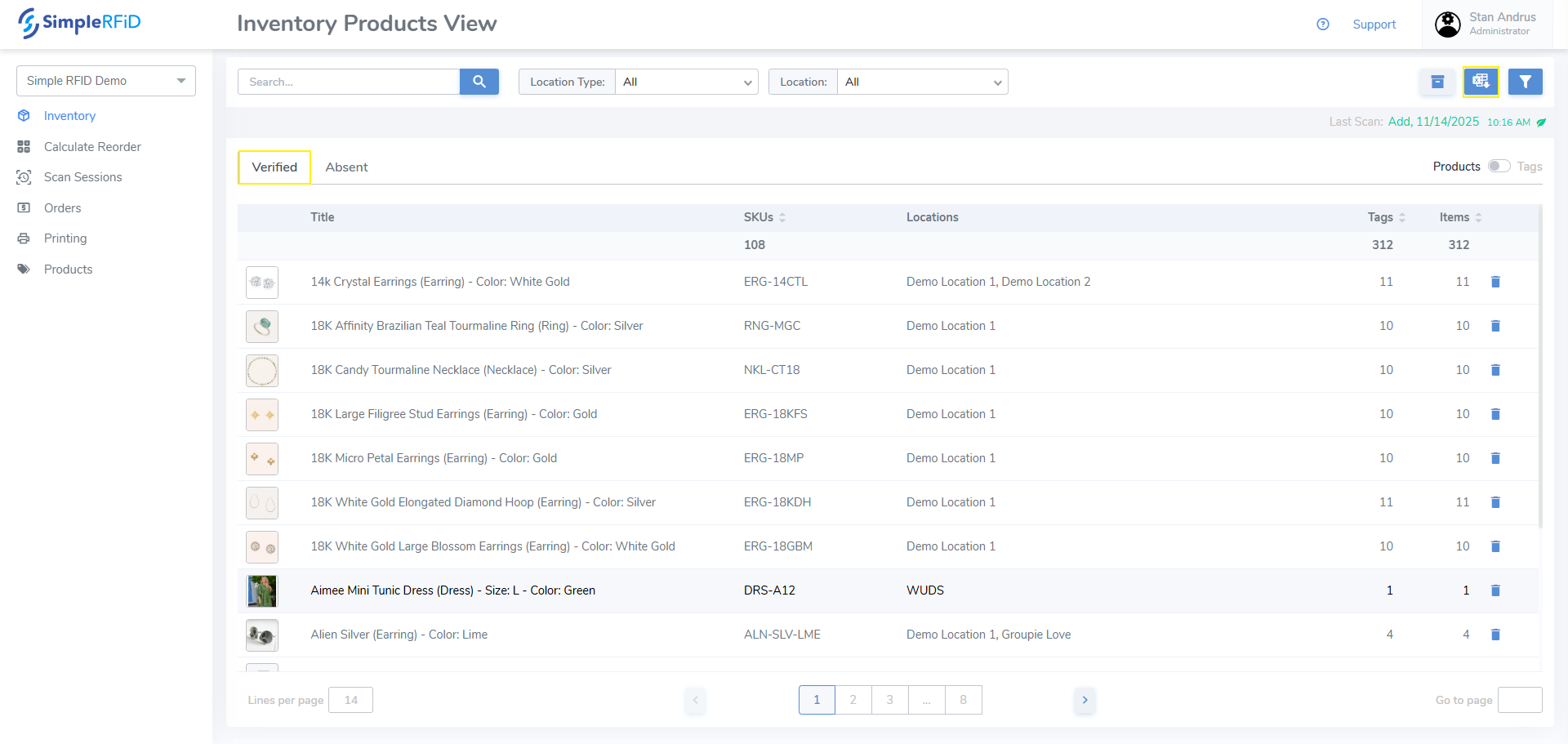This screenshot has width=1568, height=744.
Task: Click the Go to page input field
Action: click(x=1519, y=700)
